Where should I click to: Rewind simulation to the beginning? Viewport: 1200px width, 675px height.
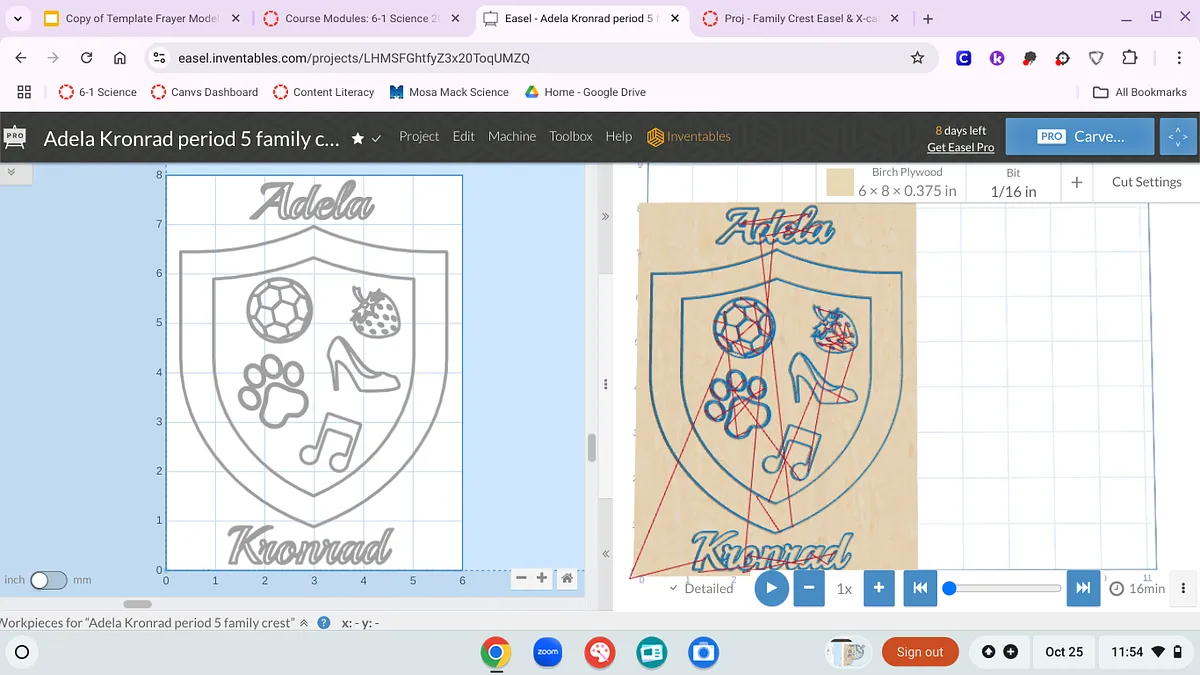pyautogui.click(x=920, y=588)
